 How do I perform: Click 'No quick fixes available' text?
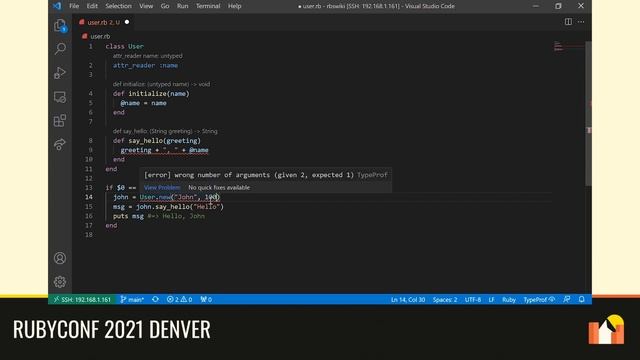click(x=219, y=187)
